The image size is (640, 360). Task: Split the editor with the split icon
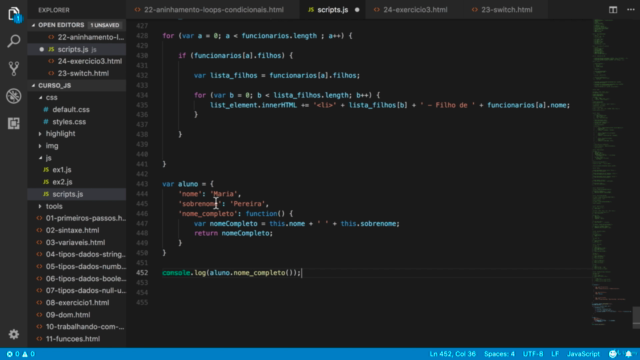[613, 10]
